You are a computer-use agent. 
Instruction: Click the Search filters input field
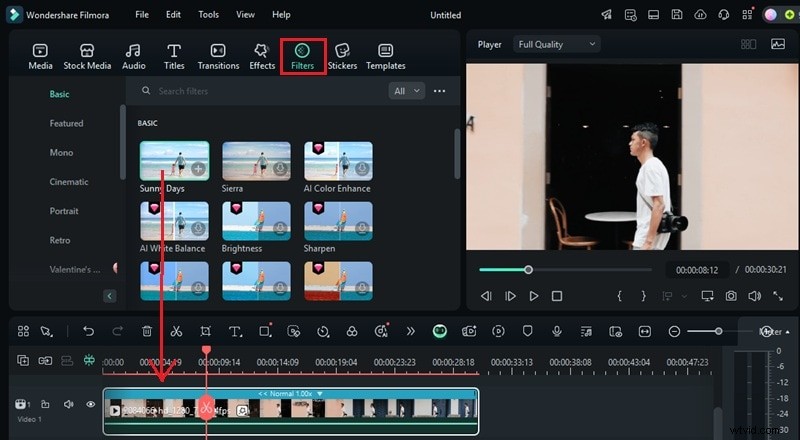point(260,91)
